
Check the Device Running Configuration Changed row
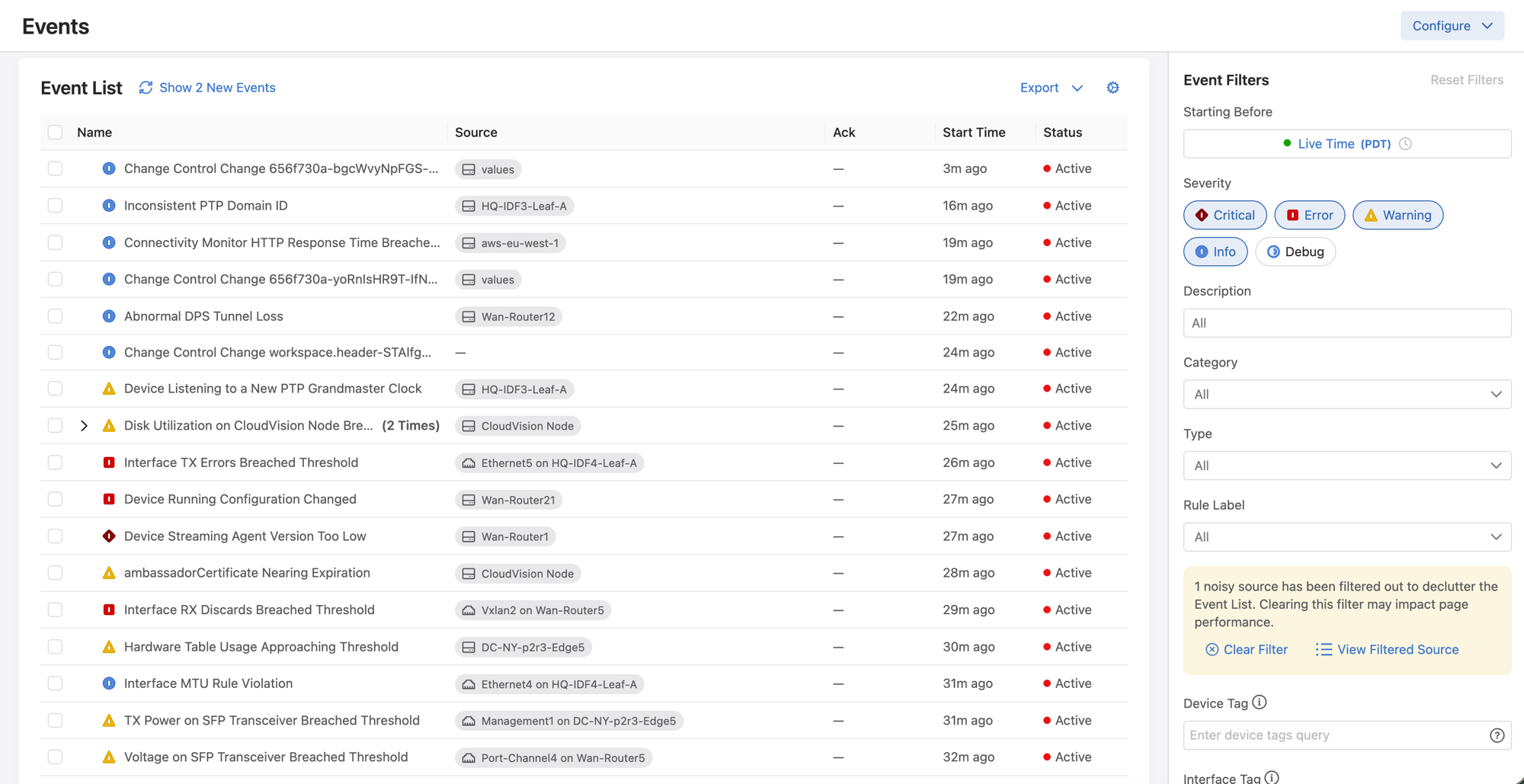point(55,499)
